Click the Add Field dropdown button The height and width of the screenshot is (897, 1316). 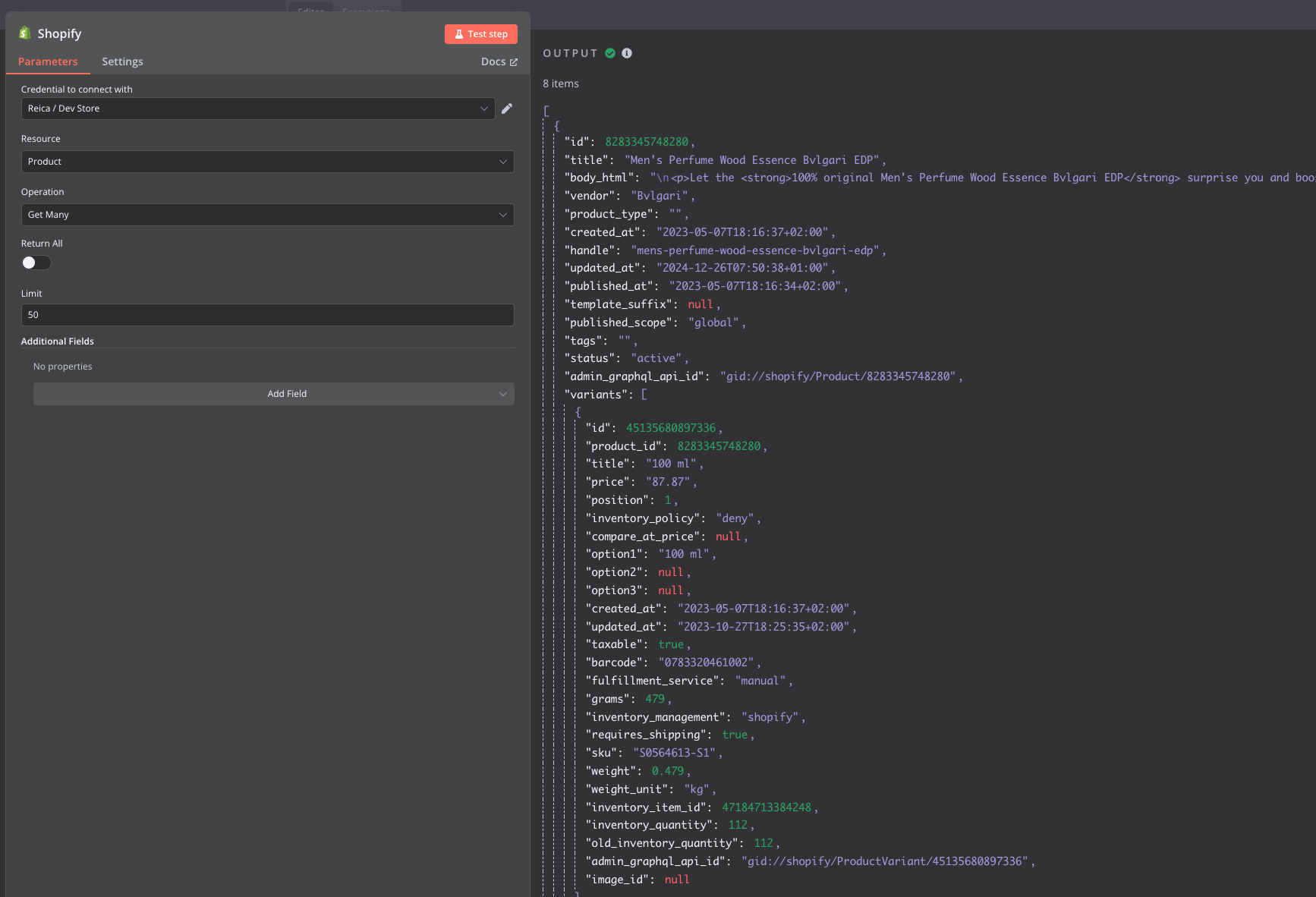click(274, 394)
